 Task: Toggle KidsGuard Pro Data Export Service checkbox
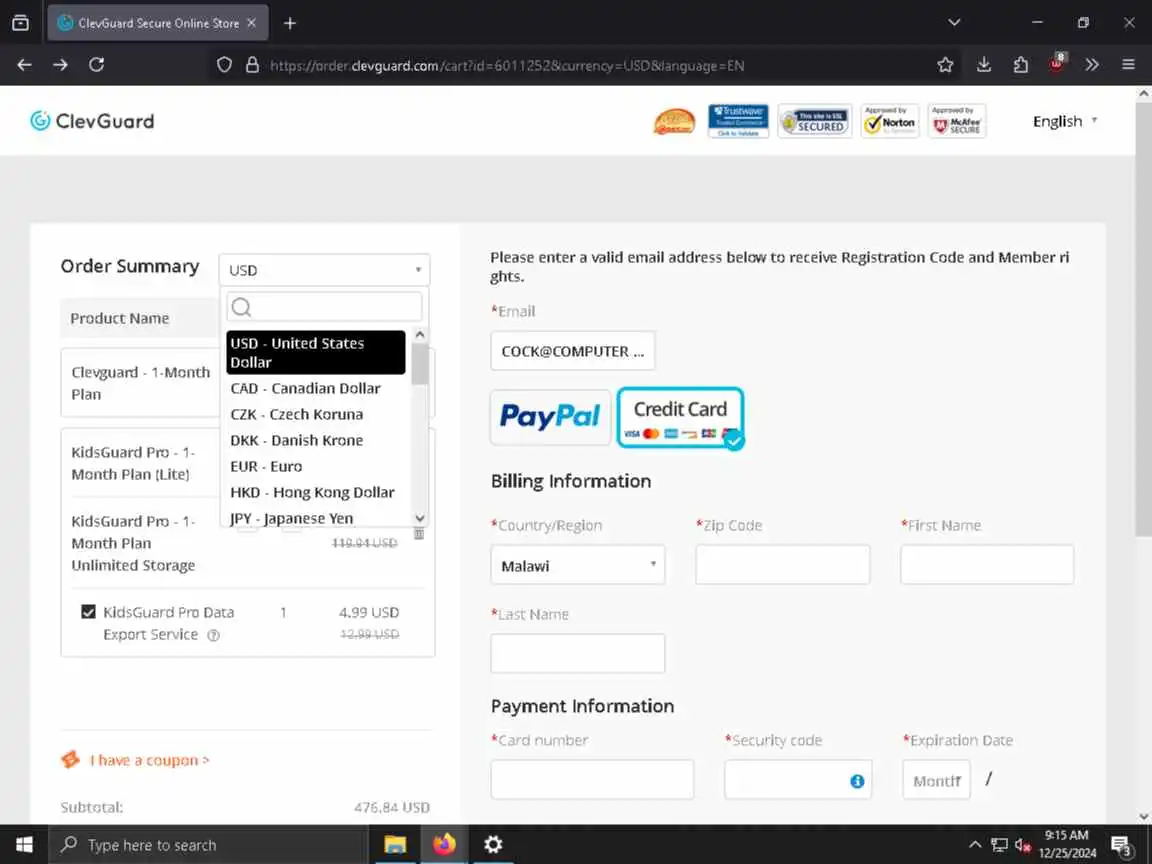pyautogui.click(x=88, y=611)
